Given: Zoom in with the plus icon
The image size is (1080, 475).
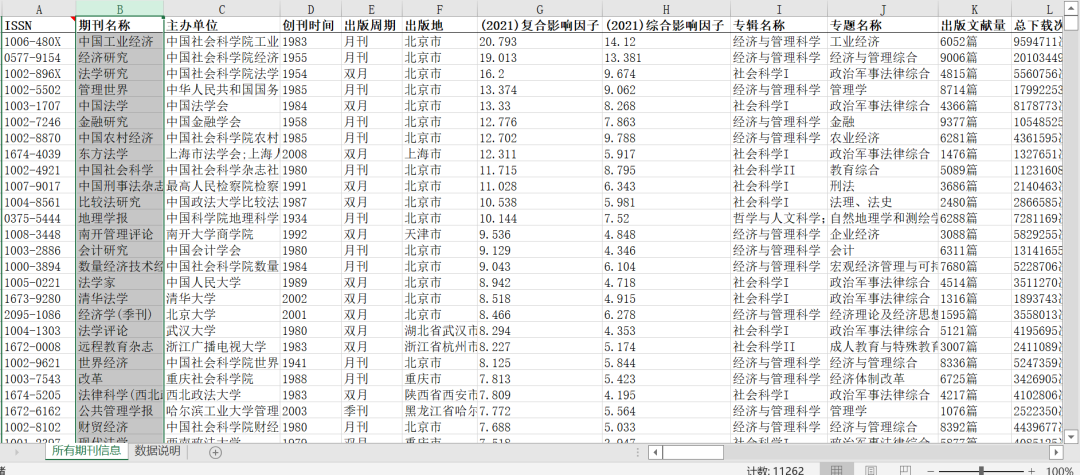Looking at the screenshot, I should click(1031, 472).
